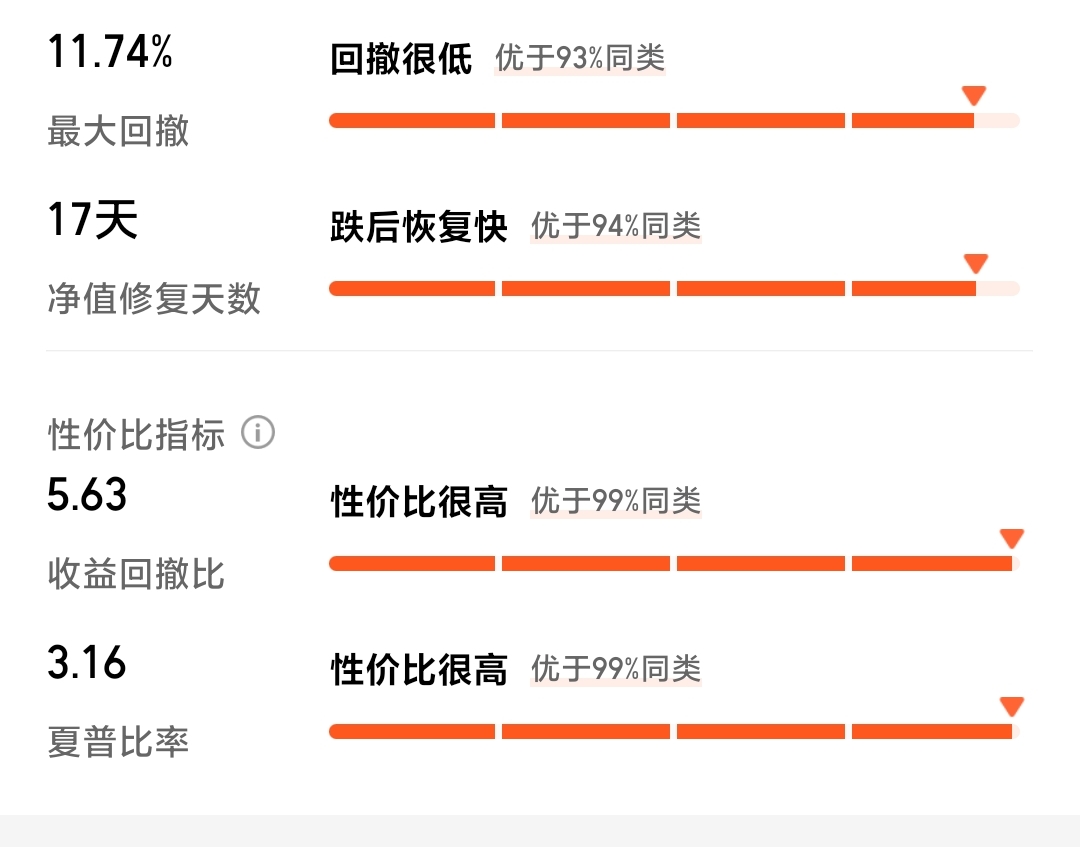The width and height of the screenshot is (1080, 847).
Task: Tap the 11.74% max drawdown value
Action: coord(110,52)
